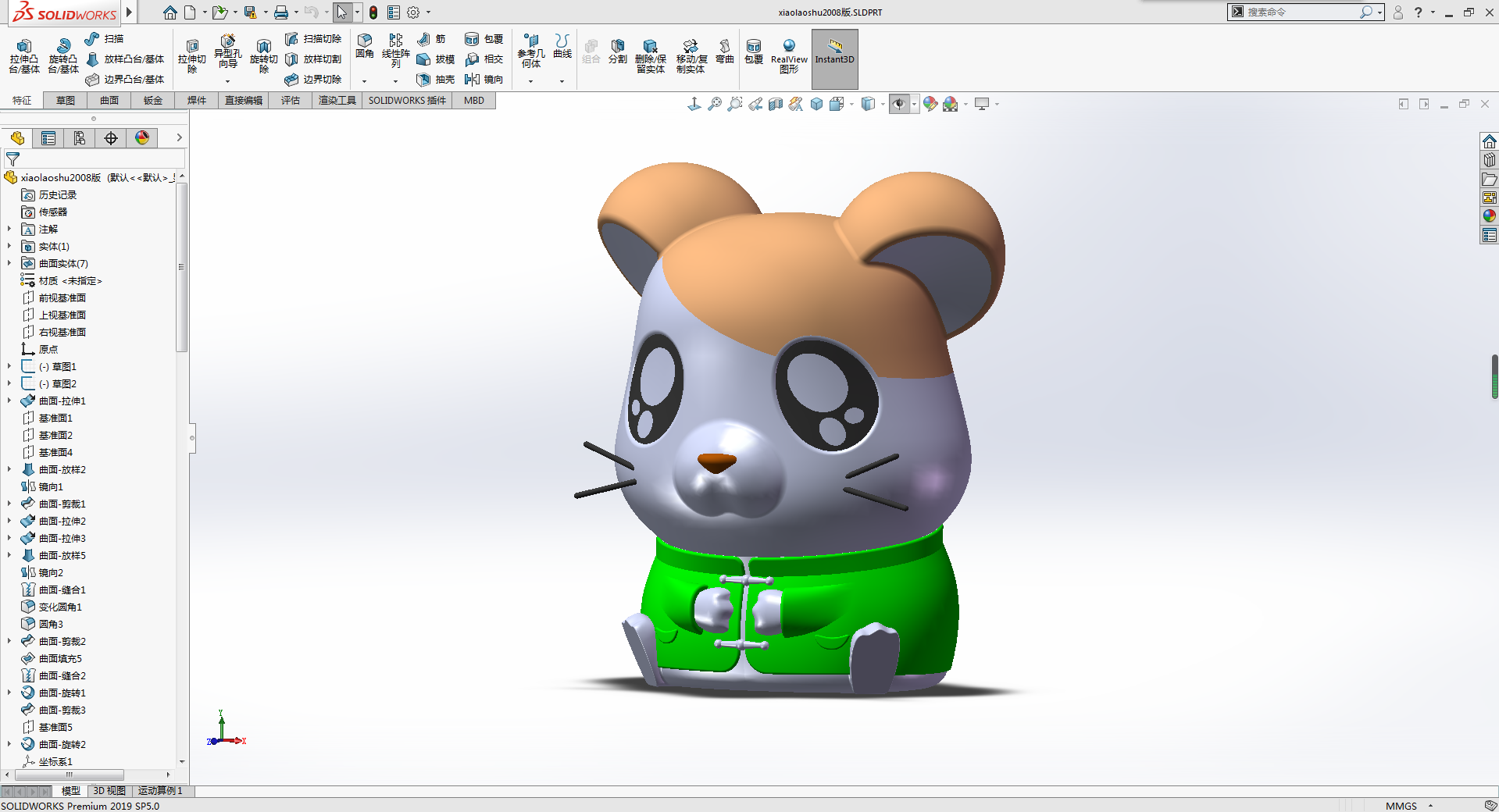Select the 分割 split tool

click(618, 52)
